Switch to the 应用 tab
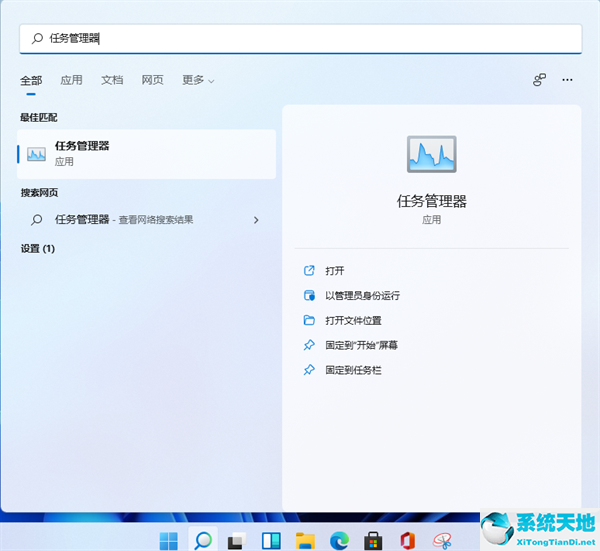The width and height of the screenshot is (600, 551). click(x=72, y=80)
